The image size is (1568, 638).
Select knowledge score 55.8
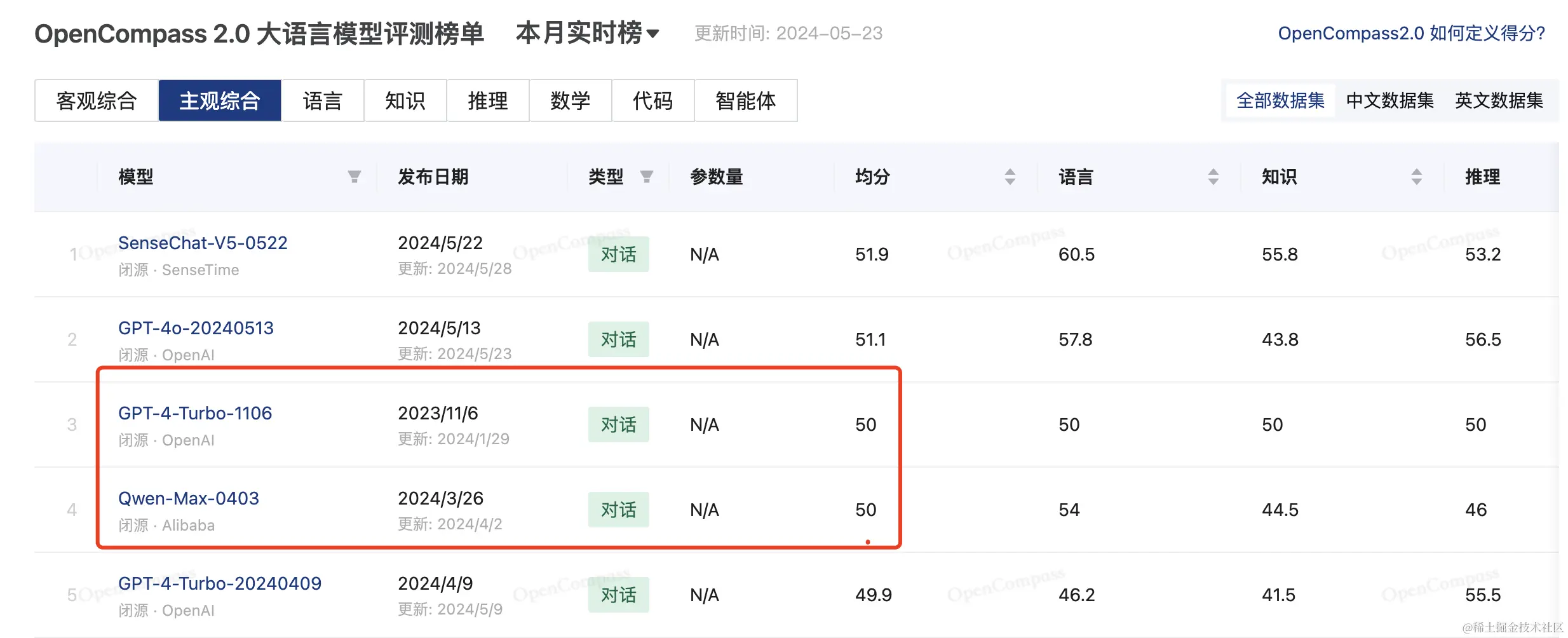pos(1280,254)
